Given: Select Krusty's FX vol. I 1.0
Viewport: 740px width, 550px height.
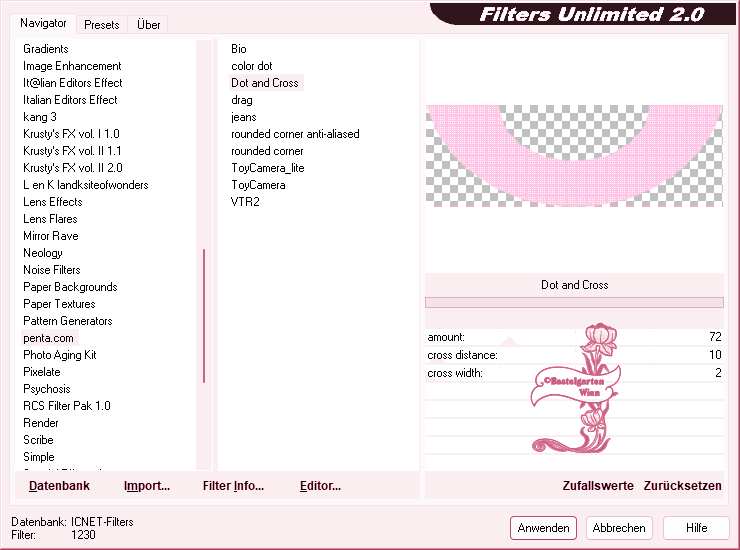Looking at the screenshot, I should (71, 134).
